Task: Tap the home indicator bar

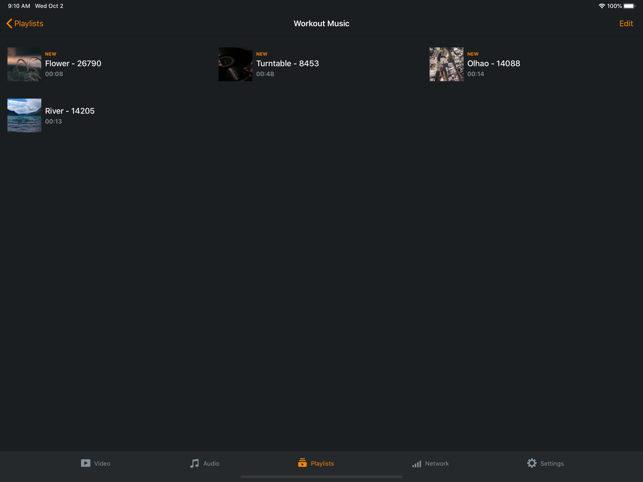Action: [322, 477]
